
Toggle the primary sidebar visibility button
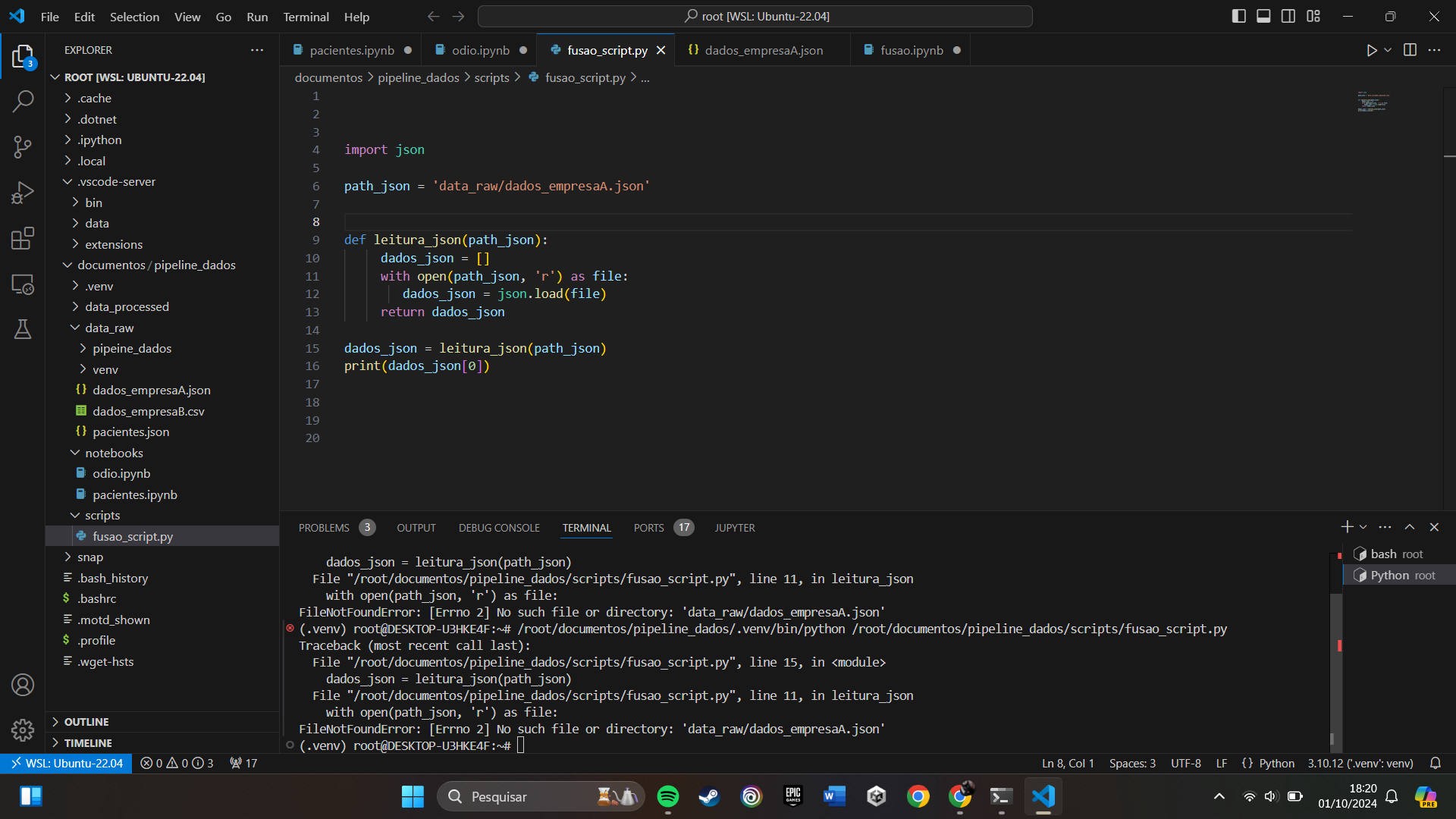coord(1239,16)
